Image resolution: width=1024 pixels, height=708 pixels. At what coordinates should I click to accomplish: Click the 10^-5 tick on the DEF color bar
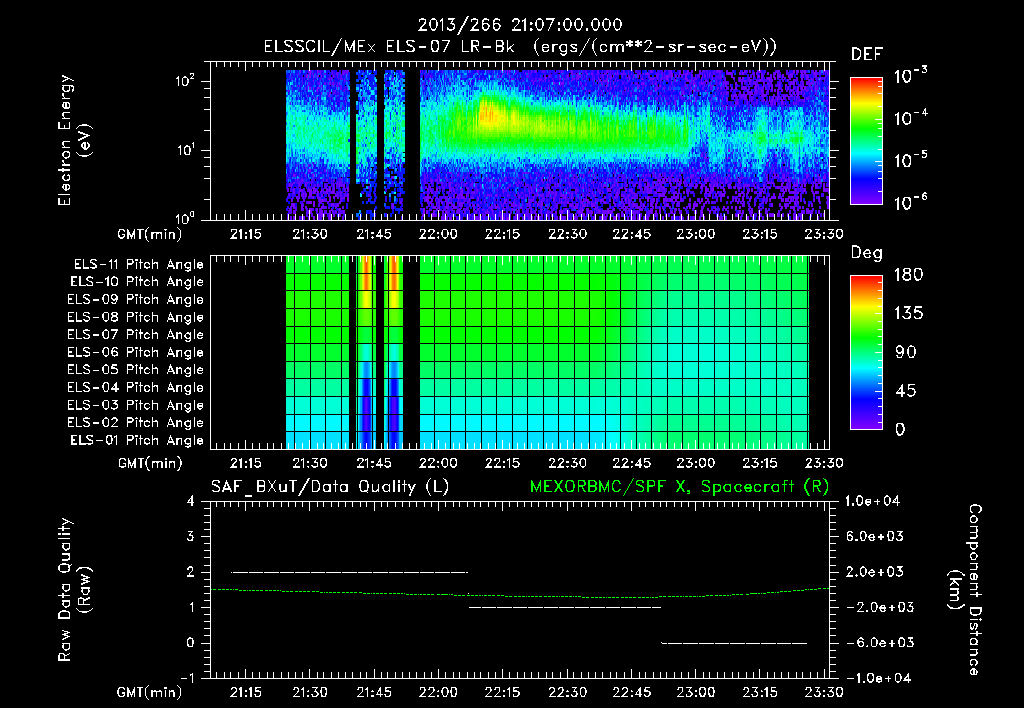[910, 160]
